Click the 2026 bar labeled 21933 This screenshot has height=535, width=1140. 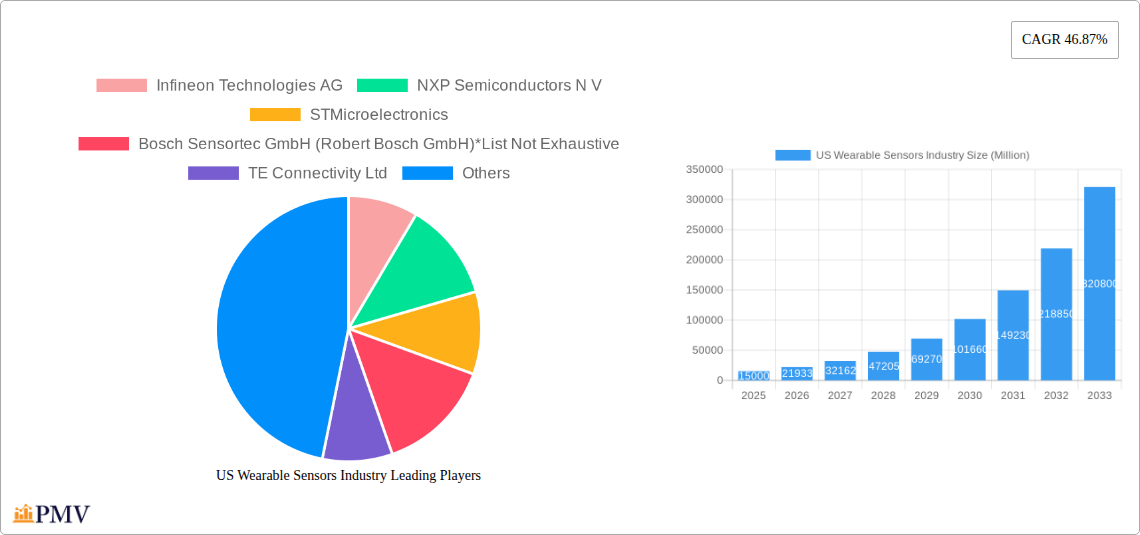pyautogui.click(x=797, y=374)
